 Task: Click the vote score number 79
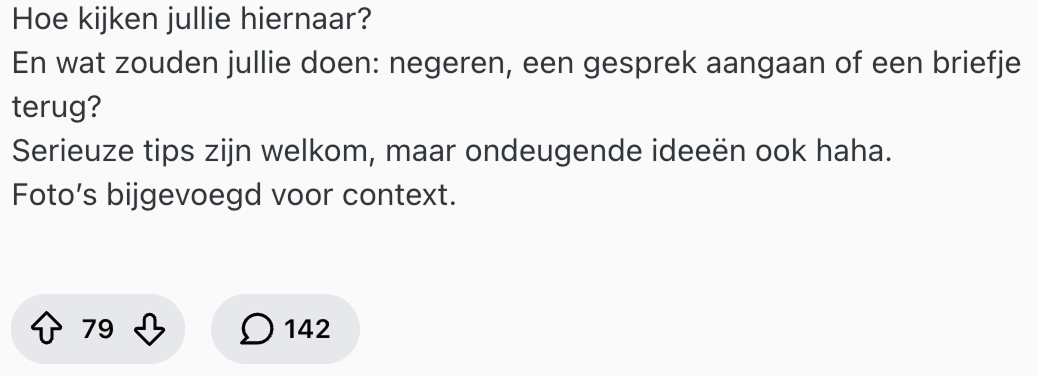[x=98, y=329]
